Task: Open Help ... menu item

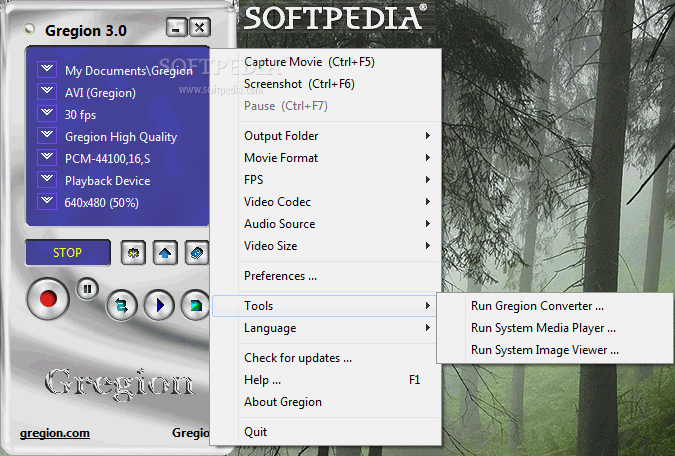Action: point(326,380)
